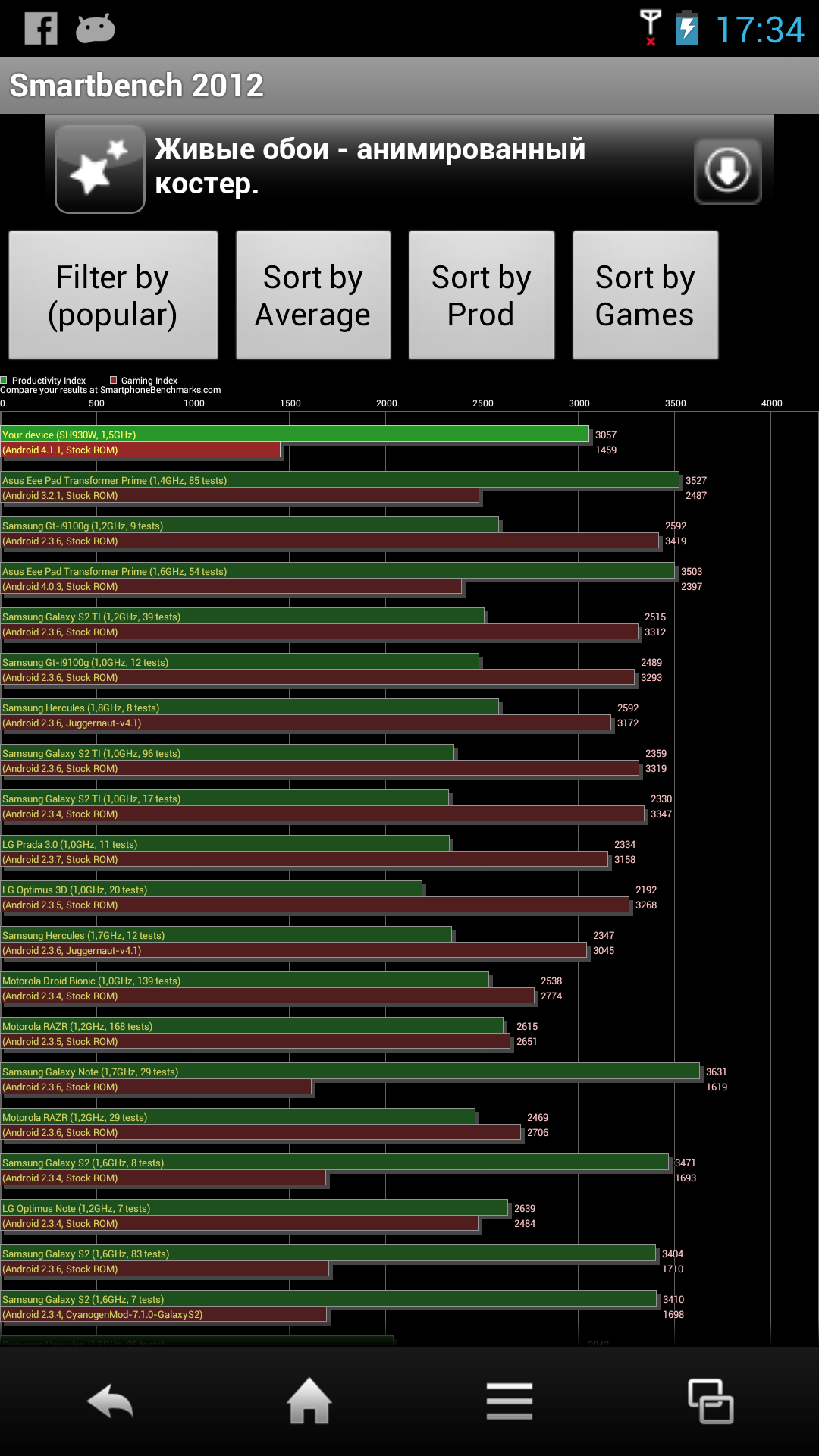
Task: Tap the score value 3527
Action: pos(696,480)
